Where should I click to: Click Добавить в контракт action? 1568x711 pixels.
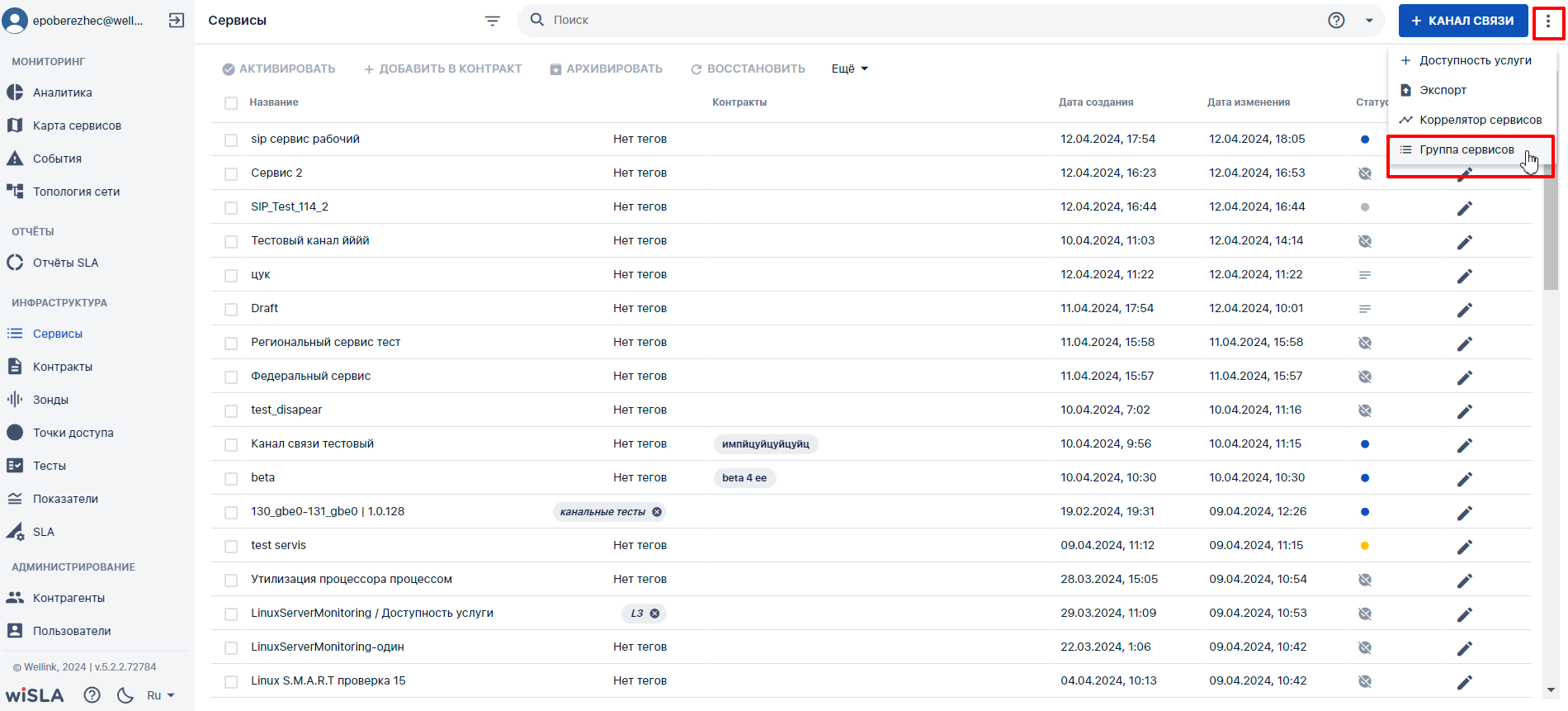click(443, 69)
